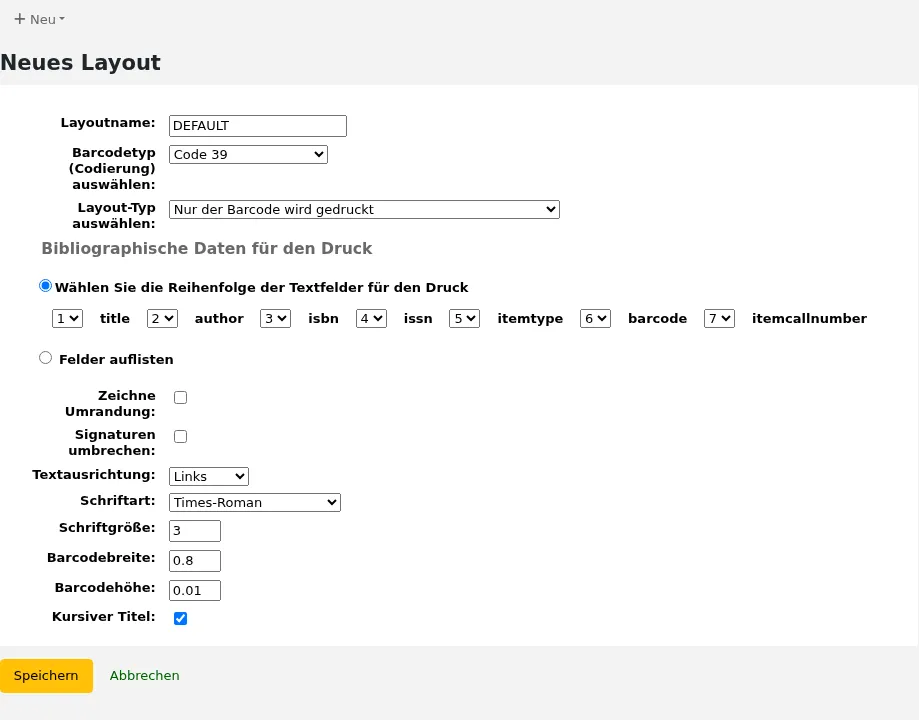Click the Barcodebreite input field

(195, 561)
